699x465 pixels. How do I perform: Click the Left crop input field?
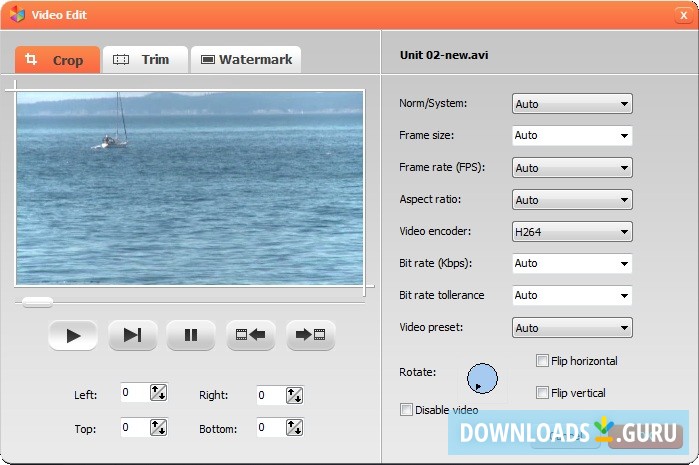coord(135,392)
